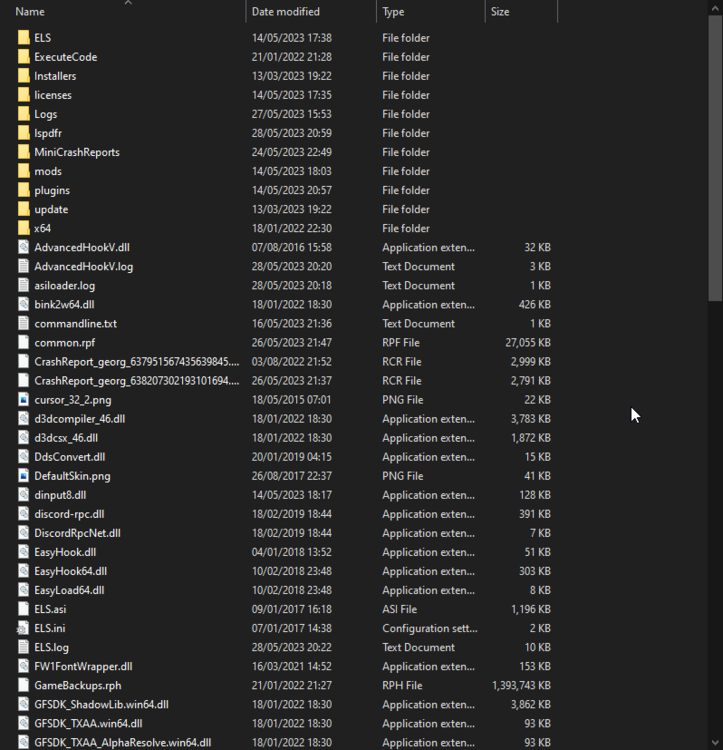The height and width of the screenshot is (750, 723).
Task: Click the asiloader.log text file icon
Action: tap(23, 286)
